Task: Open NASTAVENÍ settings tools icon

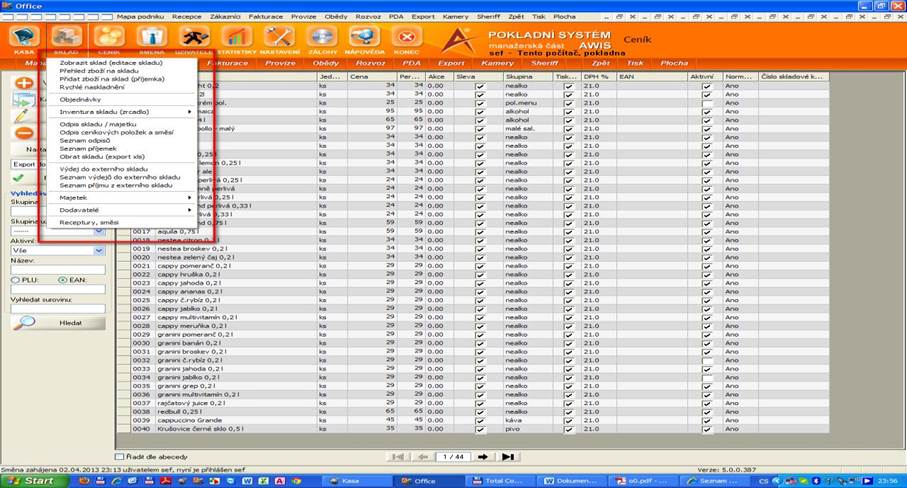Action: coord(279,38)
